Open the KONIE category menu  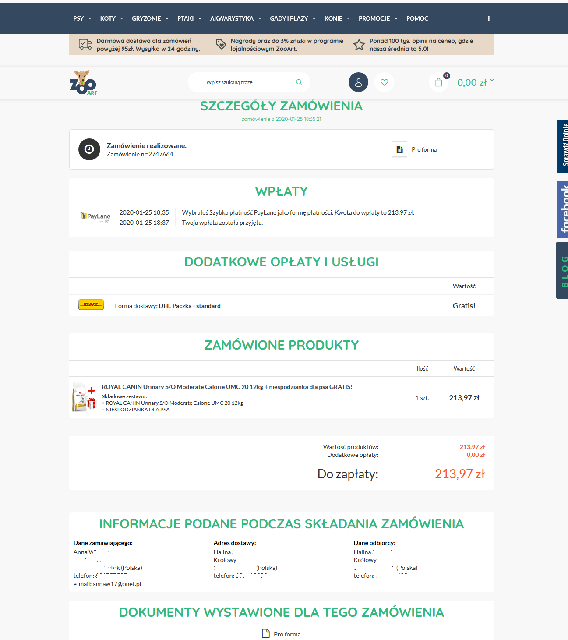click(x=333, y=18)
